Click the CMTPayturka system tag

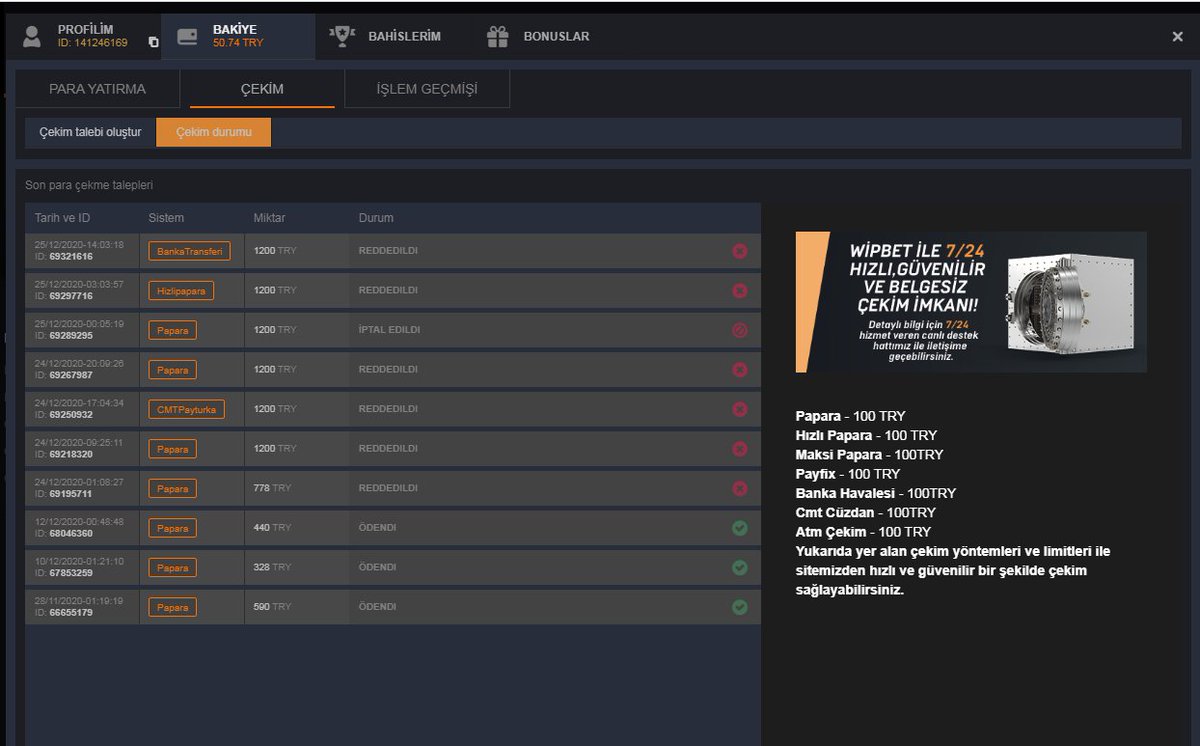tap(187, 409)
